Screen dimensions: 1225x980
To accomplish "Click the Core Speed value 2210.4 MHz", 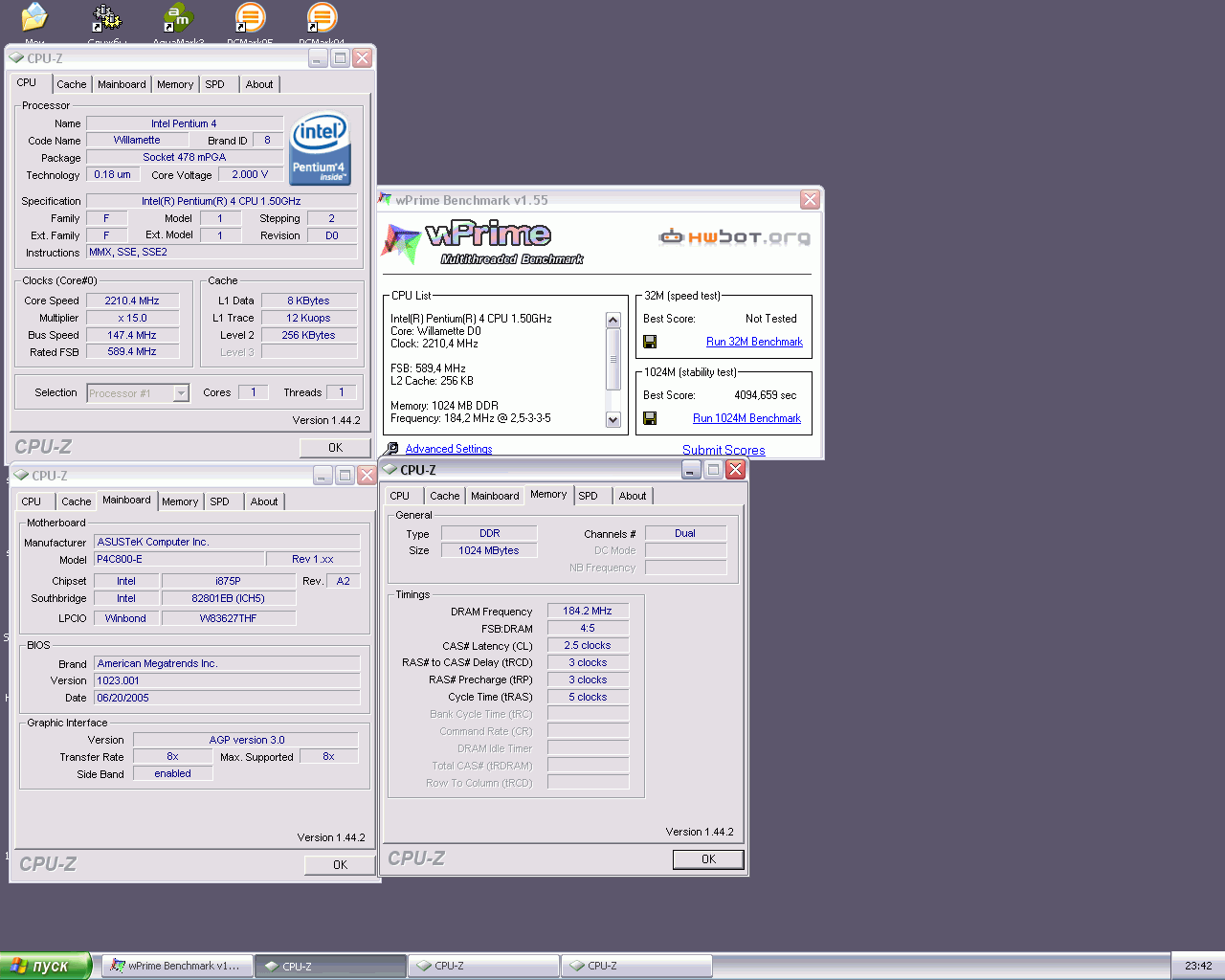I will (132, 301).
